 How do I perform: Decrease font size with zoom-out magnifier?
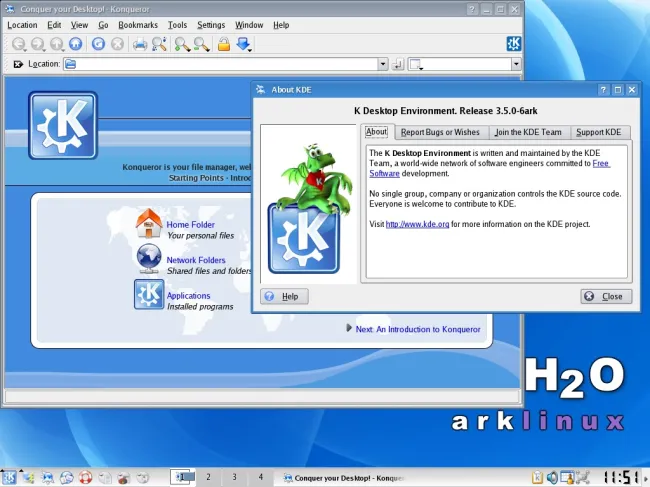[201, 44]
